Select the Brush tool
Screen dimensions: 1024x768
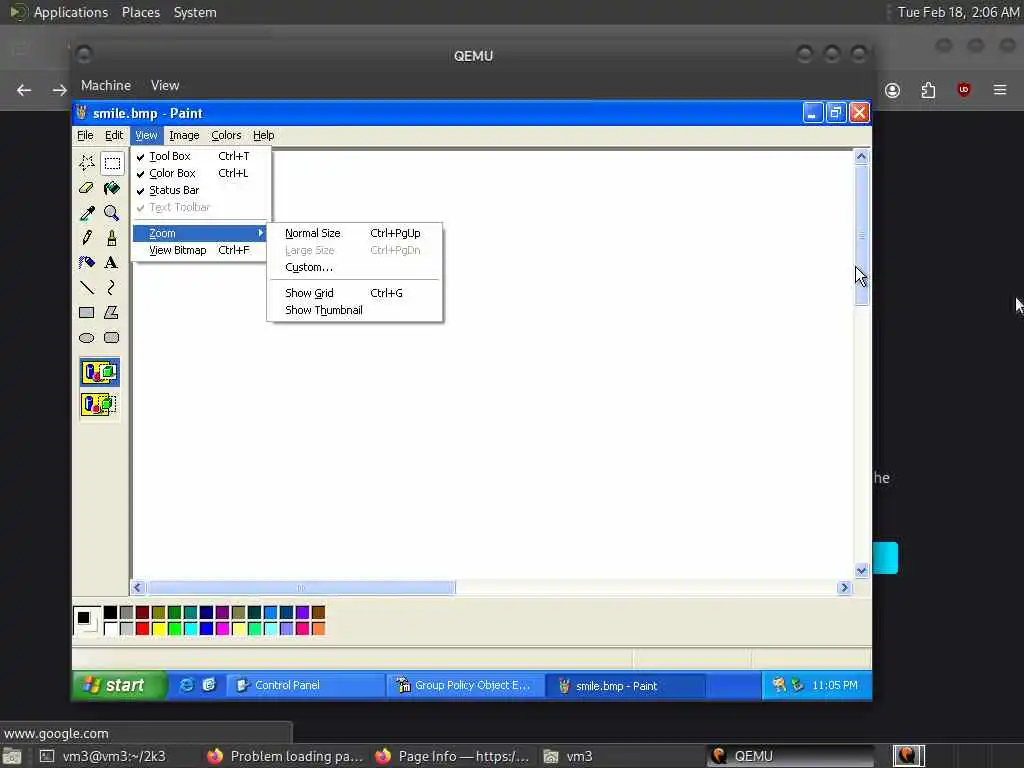[x=112, y=238]
